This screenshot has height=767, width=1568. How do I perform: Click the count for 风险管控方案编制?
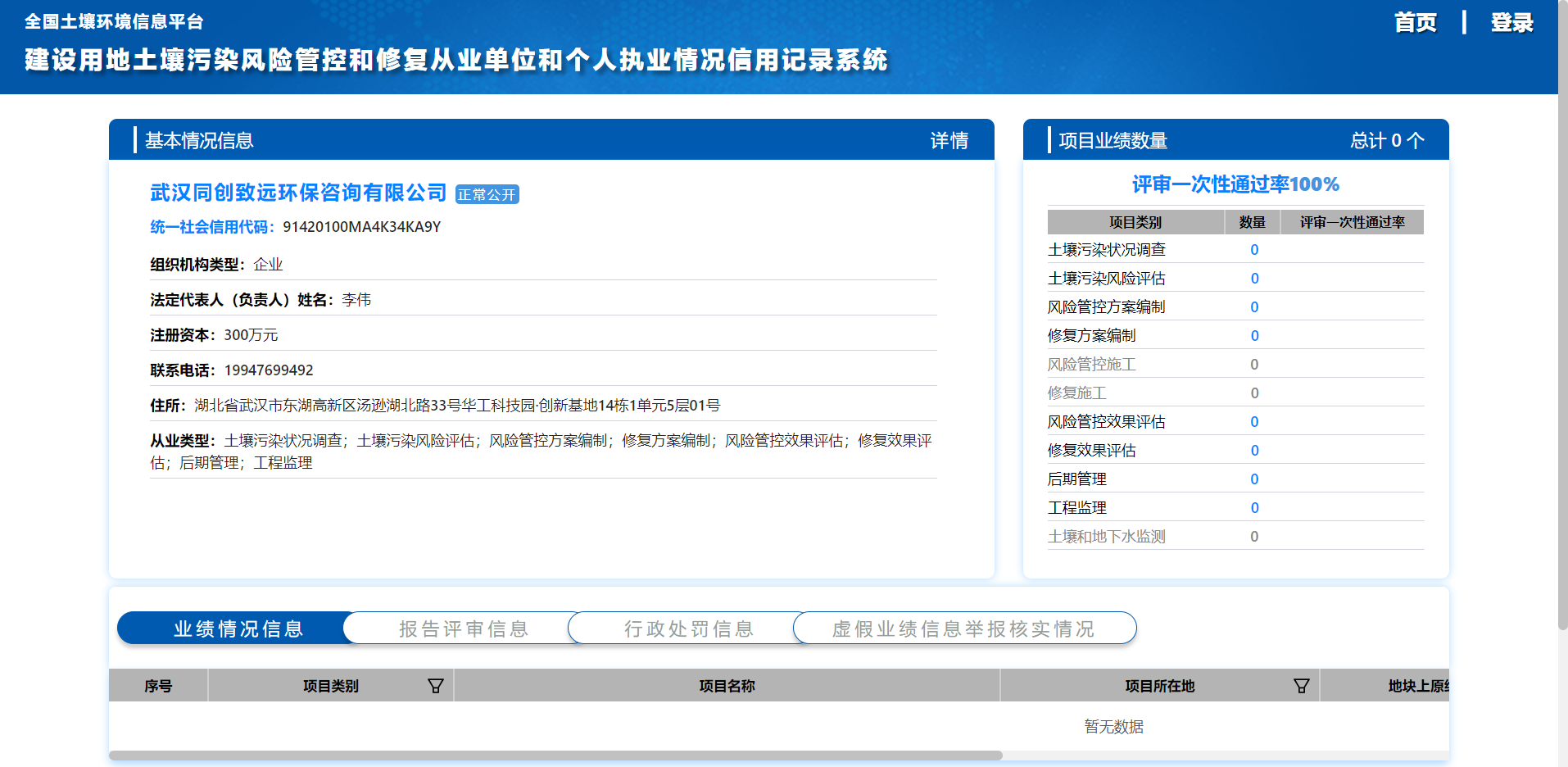[1254, 307]
